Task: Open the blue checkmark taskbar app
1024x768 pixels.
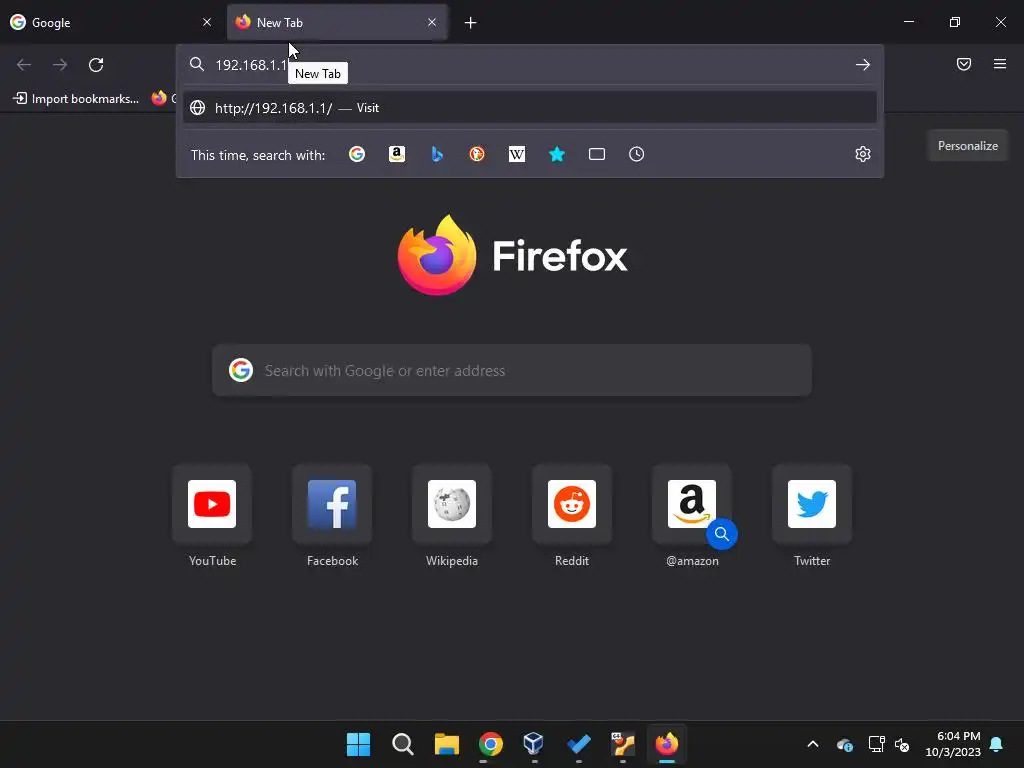Action: pos(579,744)
